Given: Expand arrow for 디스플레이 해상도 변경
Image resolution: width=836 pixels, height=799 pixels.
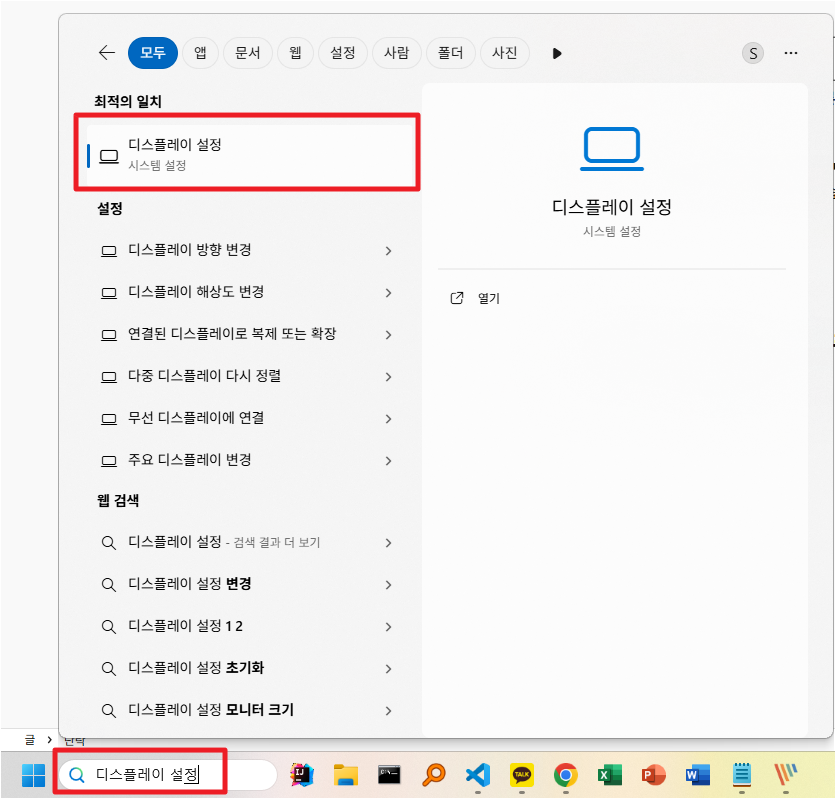Looking at the screenshot, I should [388, 293].
